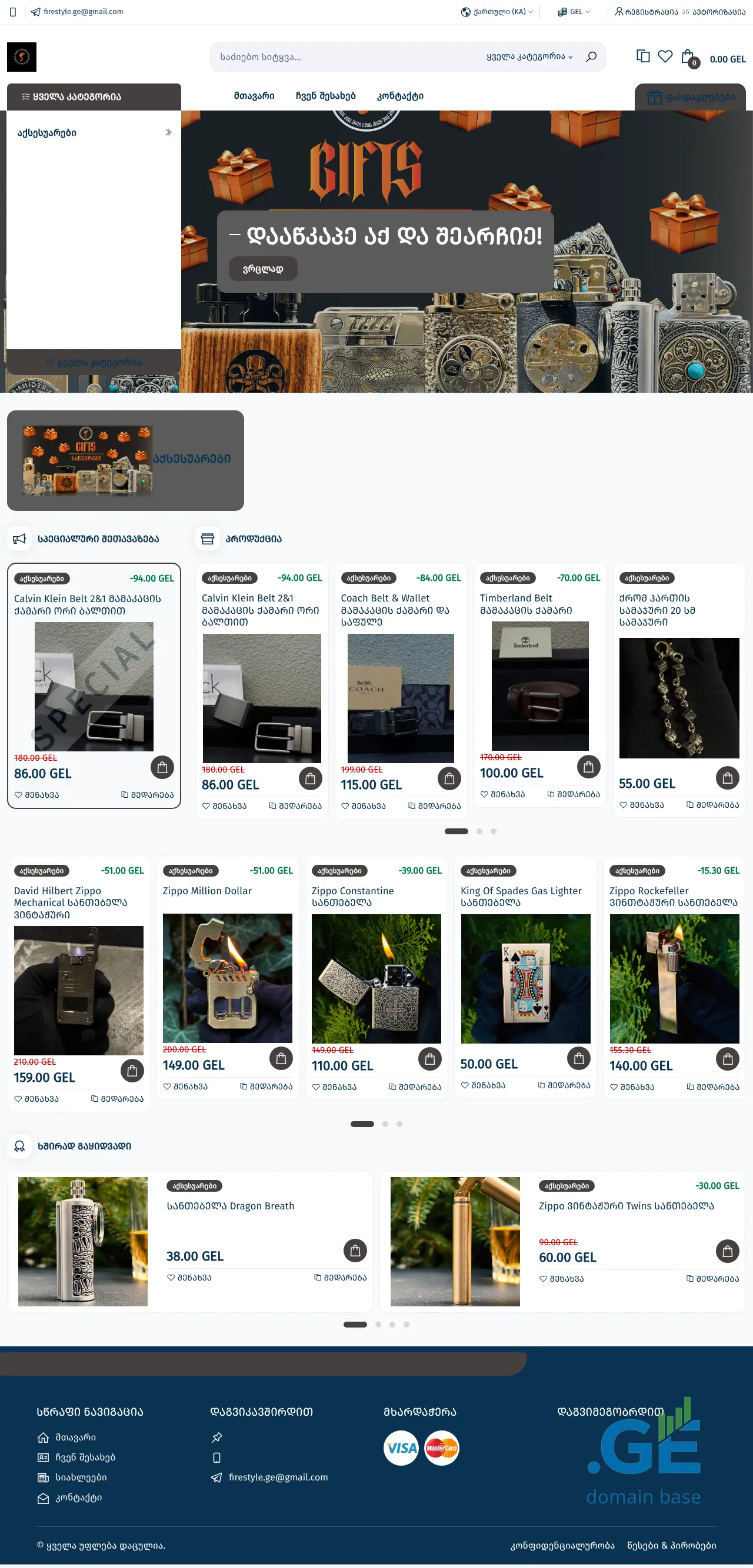Click the search magnifier icon
Screen dimensions: 753x1568
click(590, 56)
